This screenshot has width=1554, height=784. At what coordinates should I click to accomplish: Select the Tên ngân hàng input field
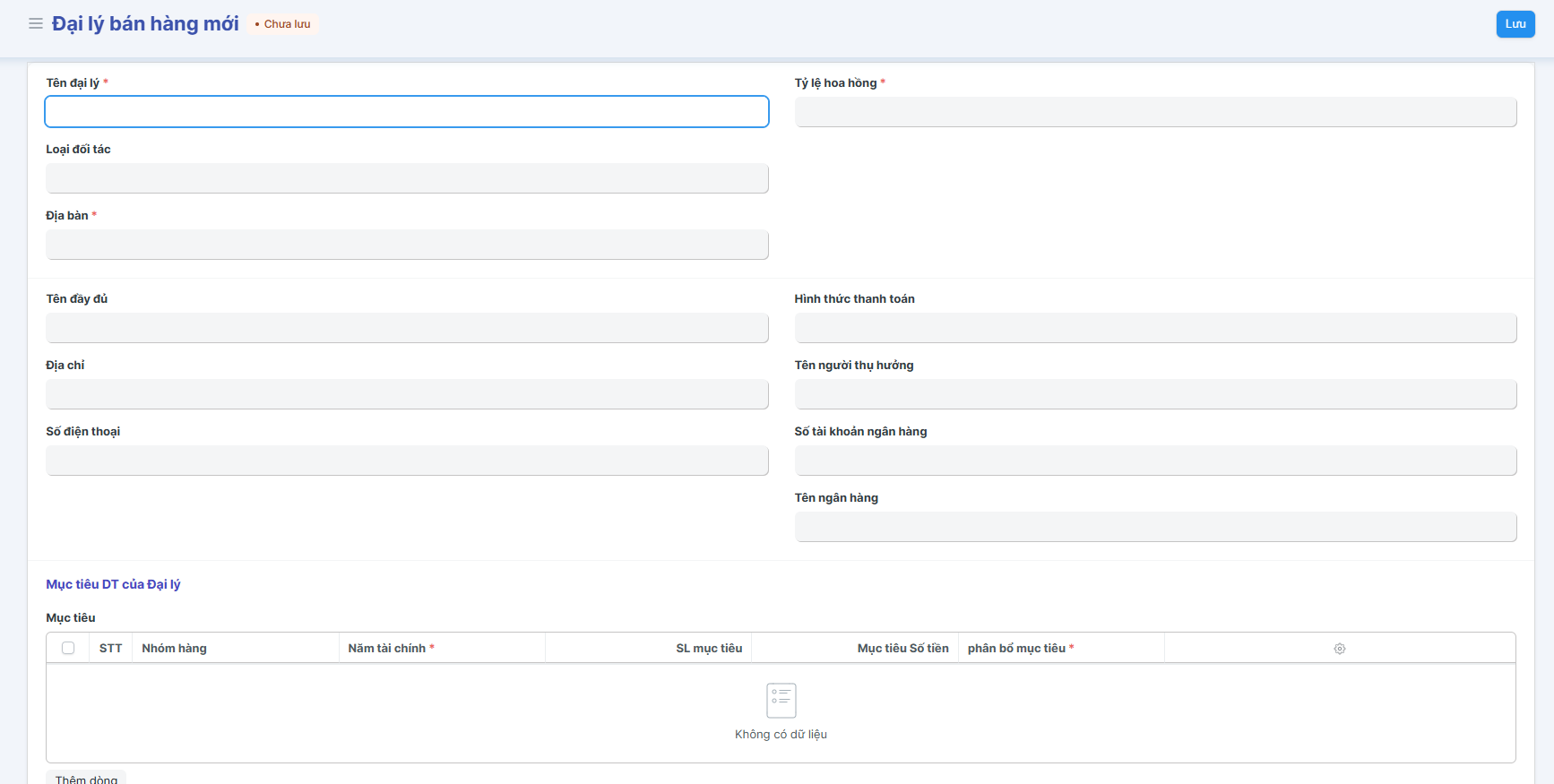pos(1155,527)
